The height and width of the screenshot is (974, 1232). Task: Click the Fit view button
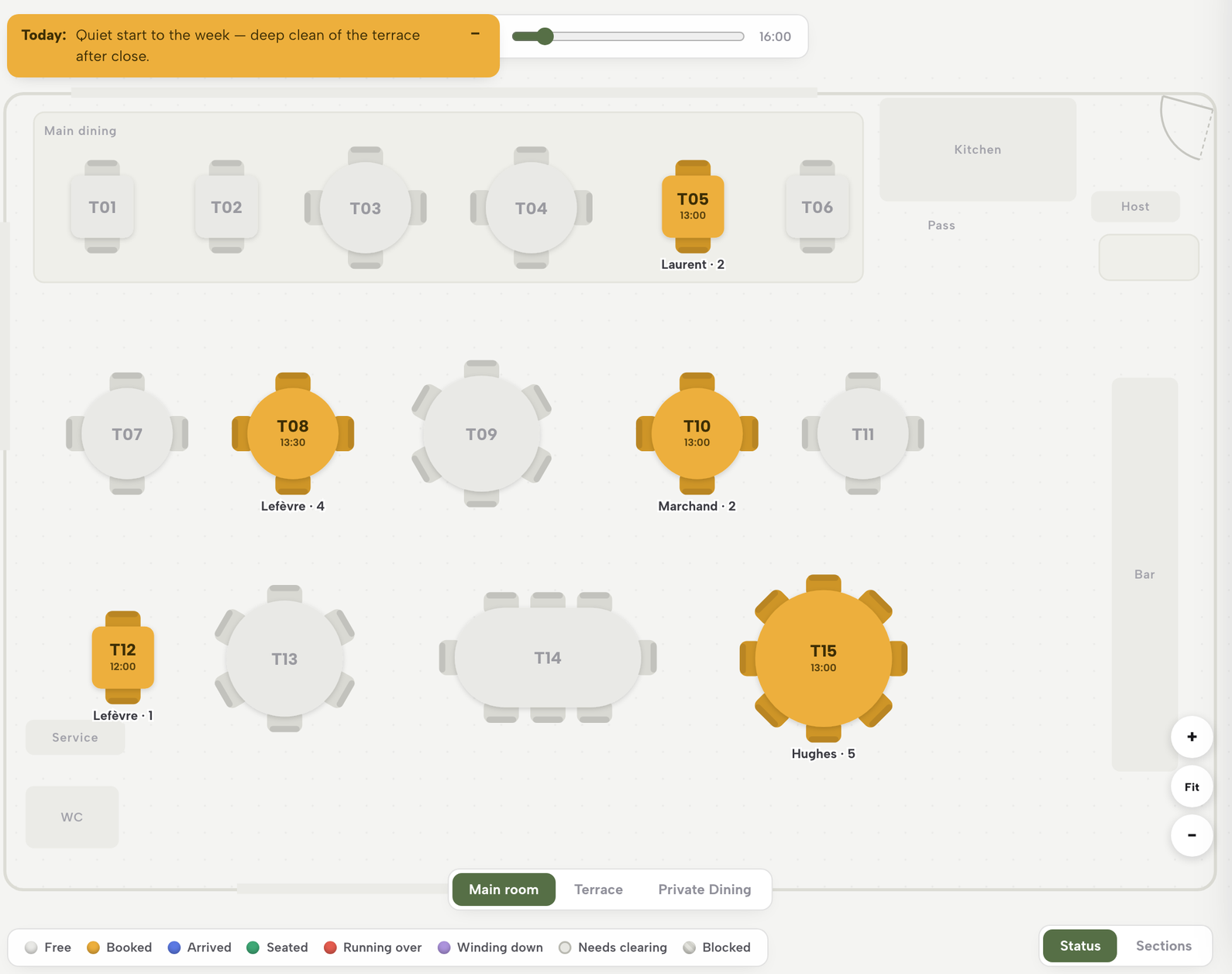[1192, 786]
